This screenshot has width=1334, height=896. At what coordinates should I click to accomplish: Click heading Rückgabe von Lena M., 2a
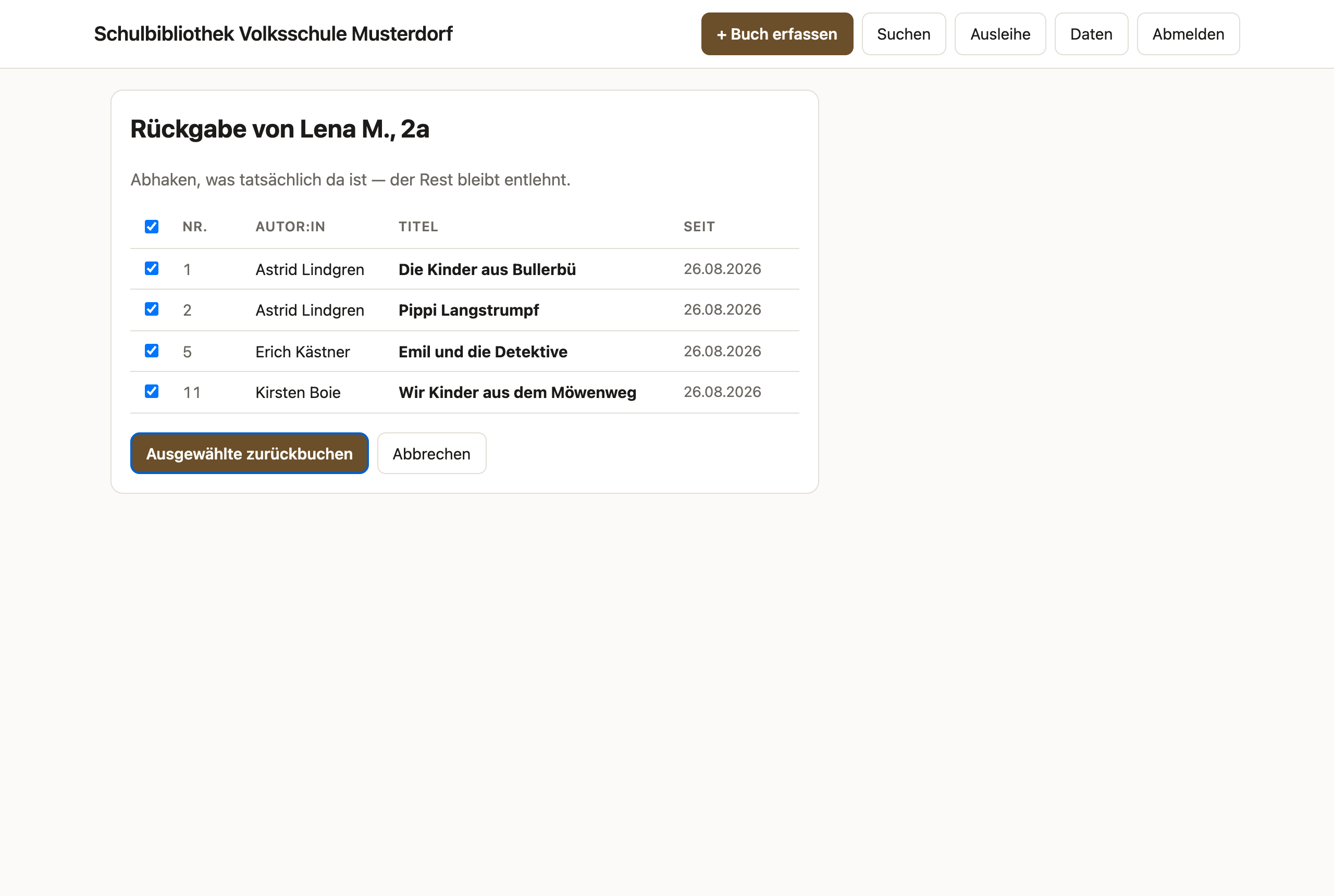pyautogui.click(x=279, y=129)
